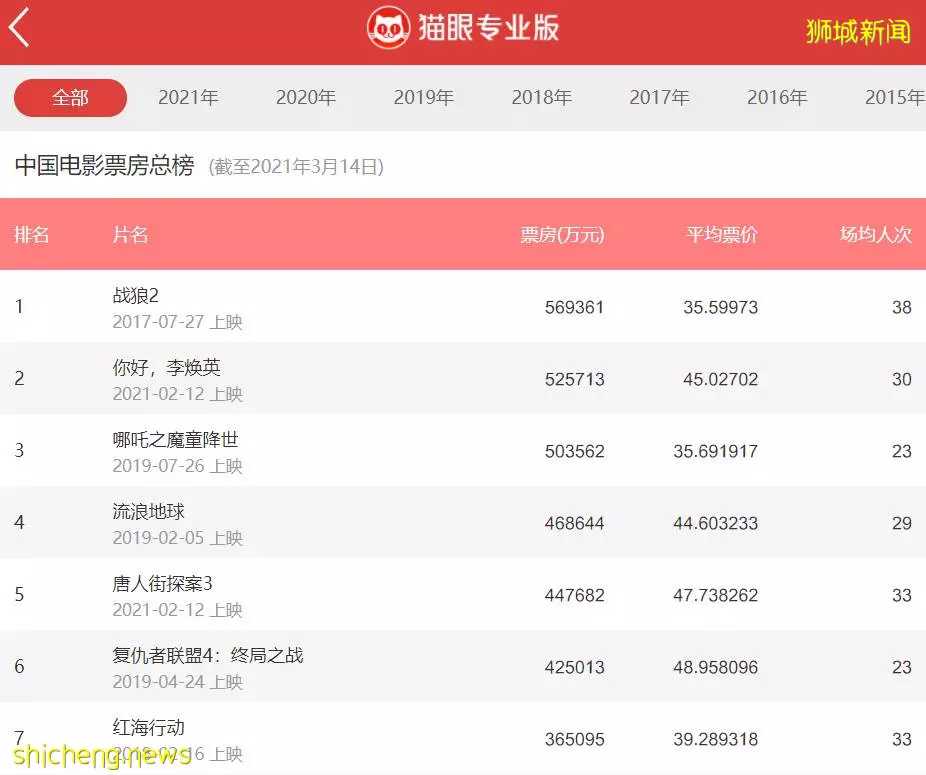Image resolution: width=926 pixels, height=775 pixels.
Task: Click box office value 569361
Action: pos(574,307)
